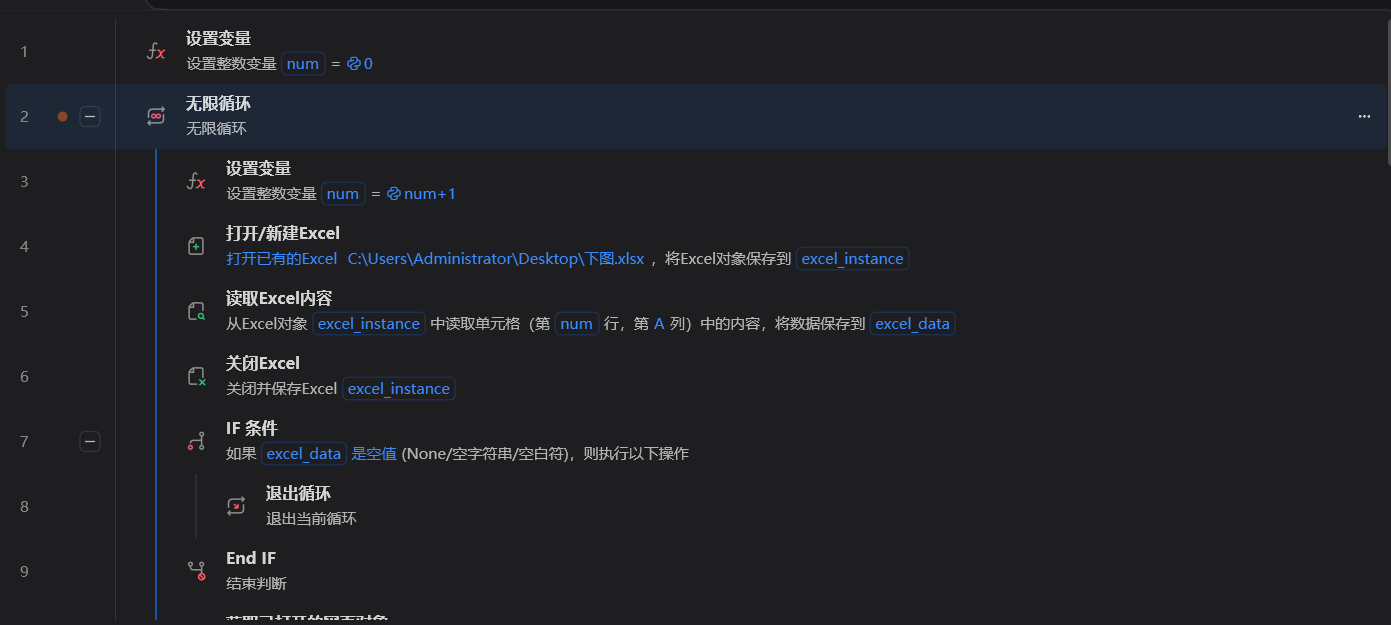Open the more-options menu on the 无限循环 row

(x=1364, y=116)
